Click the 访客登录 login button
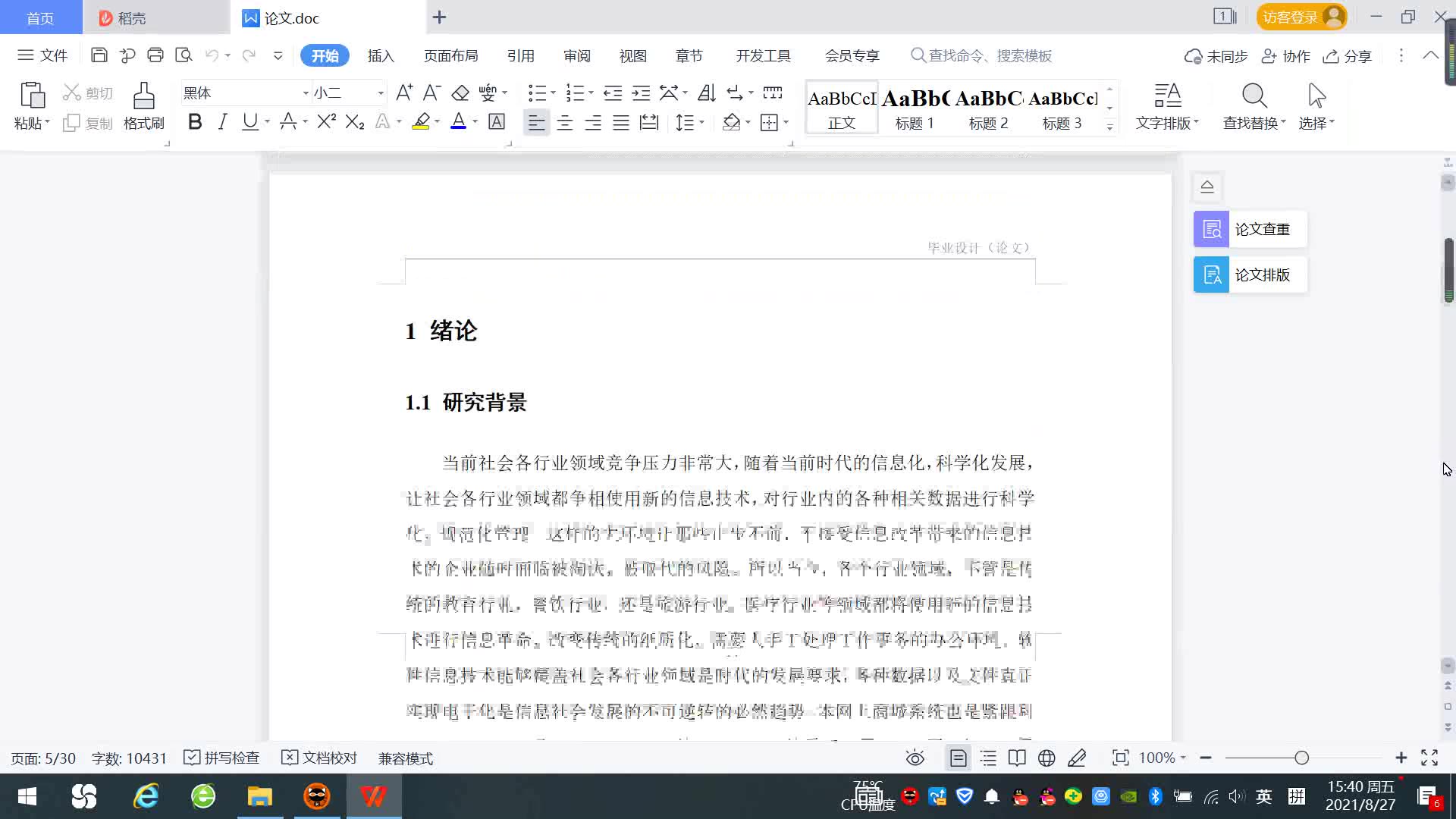This screenshot has height=819, width=1456. click(1301, 17)
